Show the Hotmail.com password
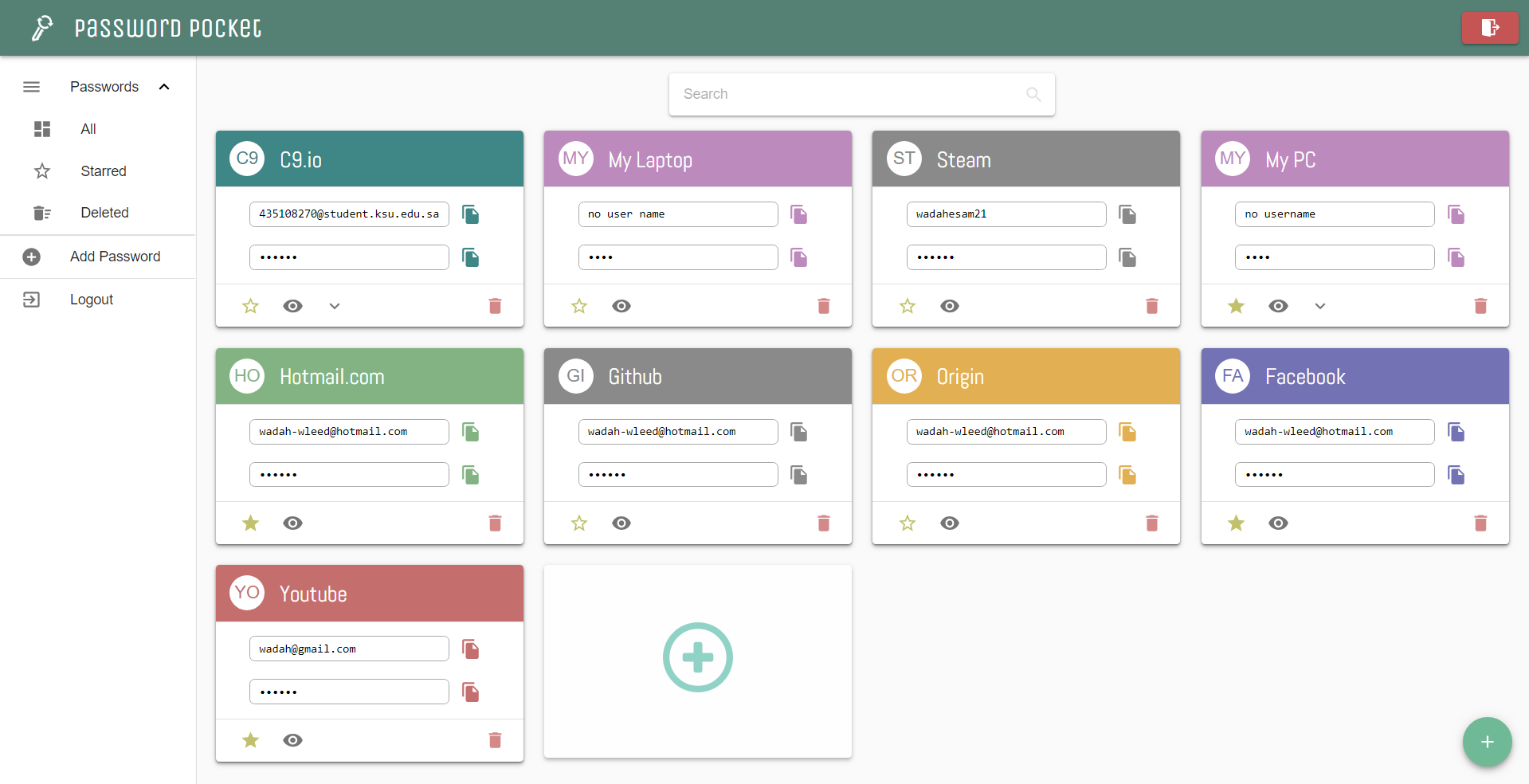Screen dimensions: 1529x784 click(x=293, y=523)
